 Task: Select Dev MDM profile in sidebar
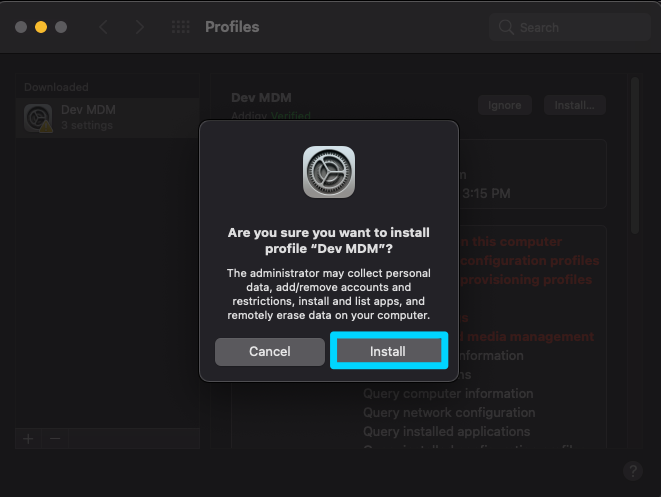click(x=107, y=118)
